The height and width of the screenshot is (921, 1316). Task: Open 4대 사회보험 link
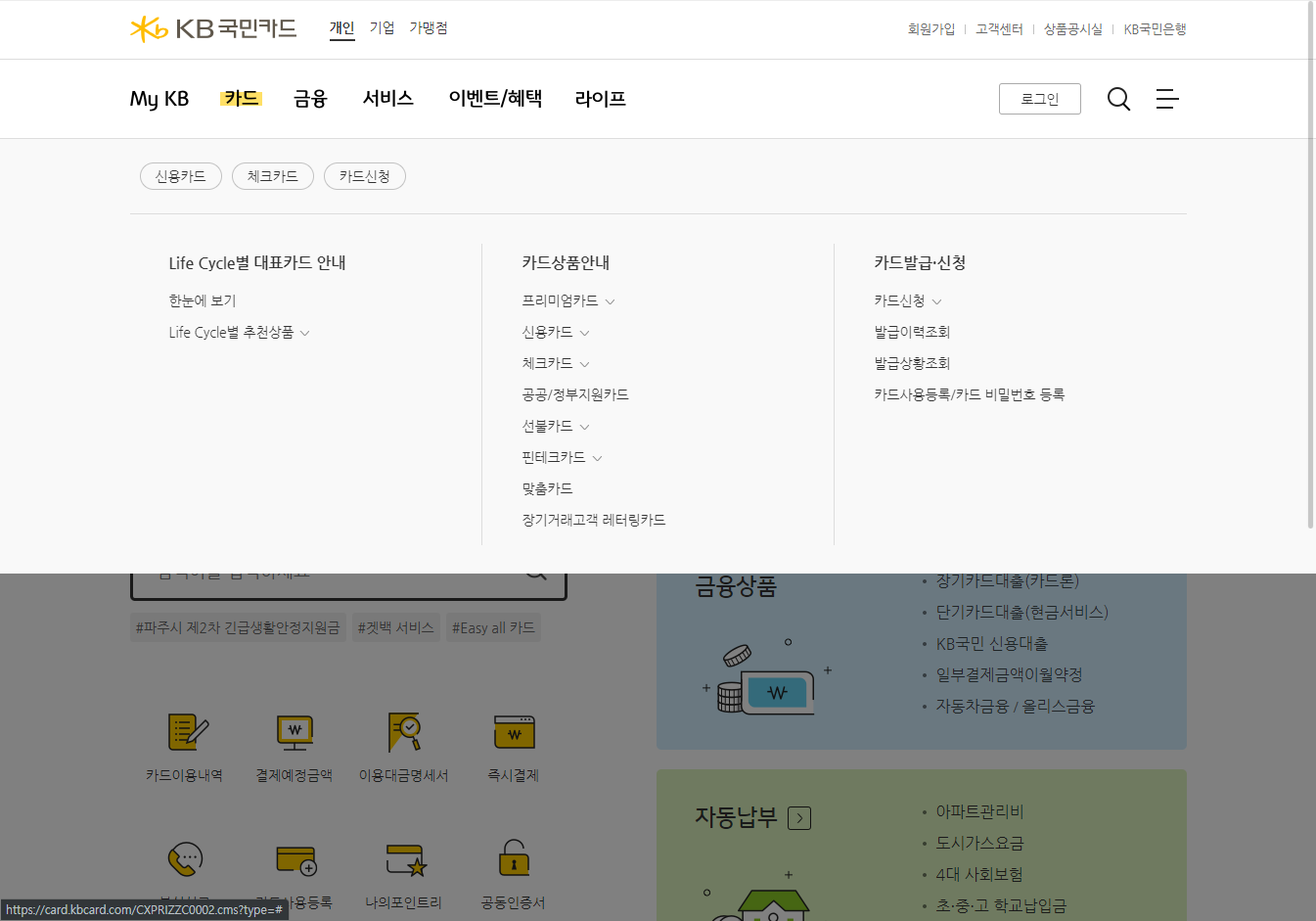click(979, 874)
